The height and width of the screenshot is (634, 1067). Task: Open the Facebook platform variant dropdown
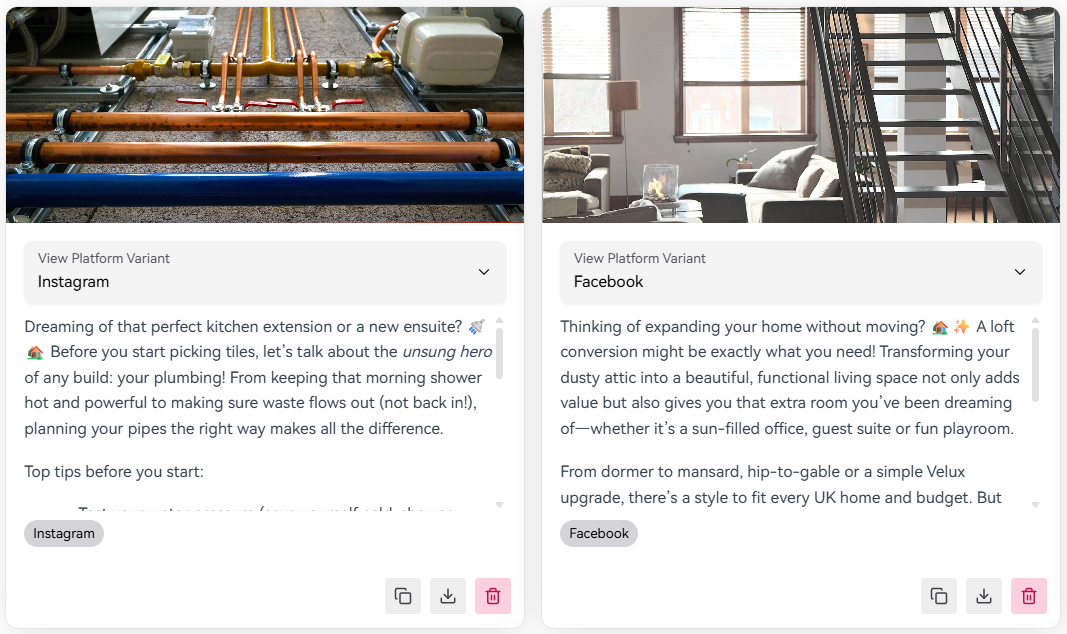(x=801, y=271)
